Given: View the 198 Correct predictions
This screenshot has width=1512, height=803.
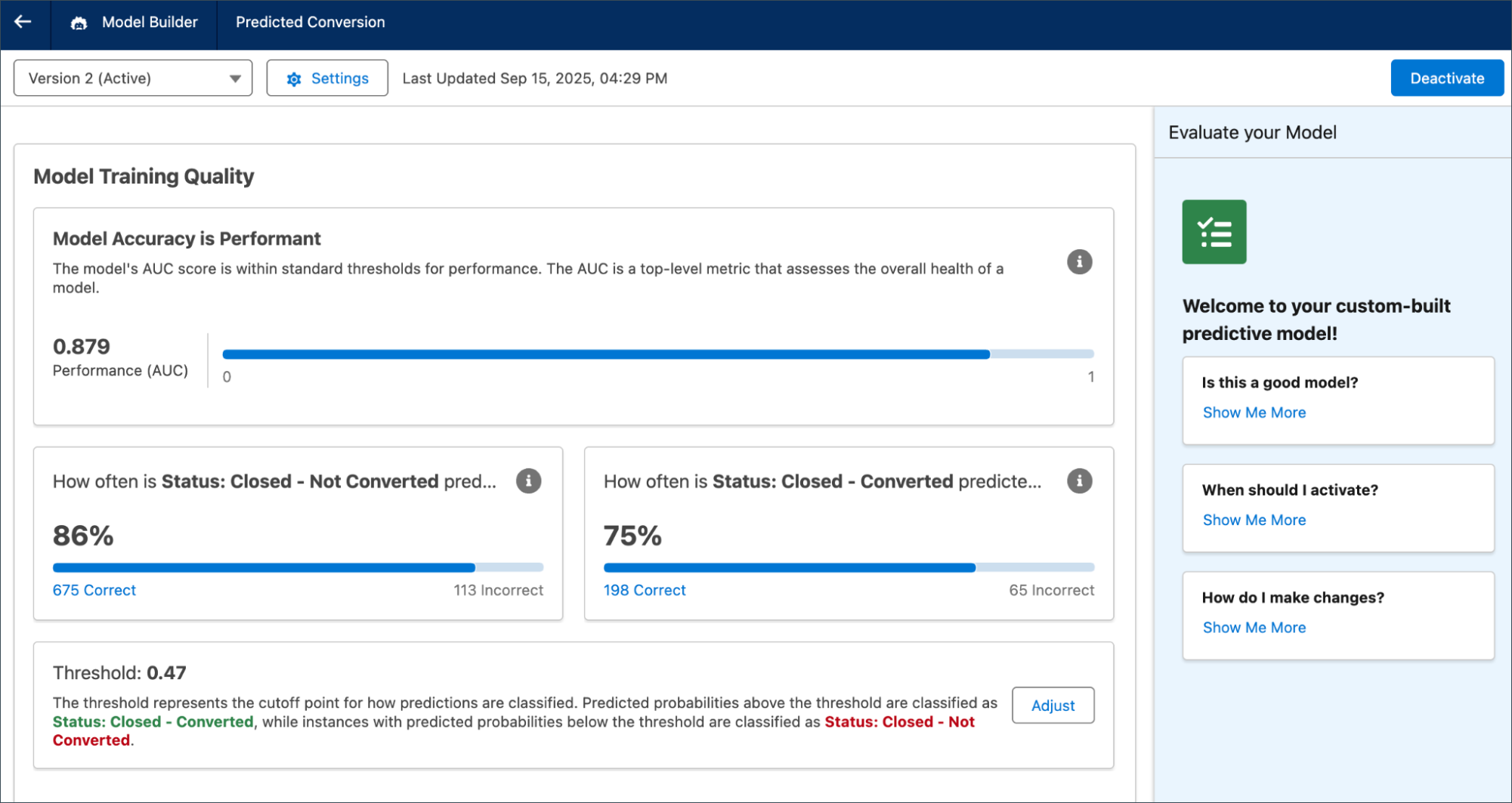Looking at the screenshot, I should pos(645,590).
